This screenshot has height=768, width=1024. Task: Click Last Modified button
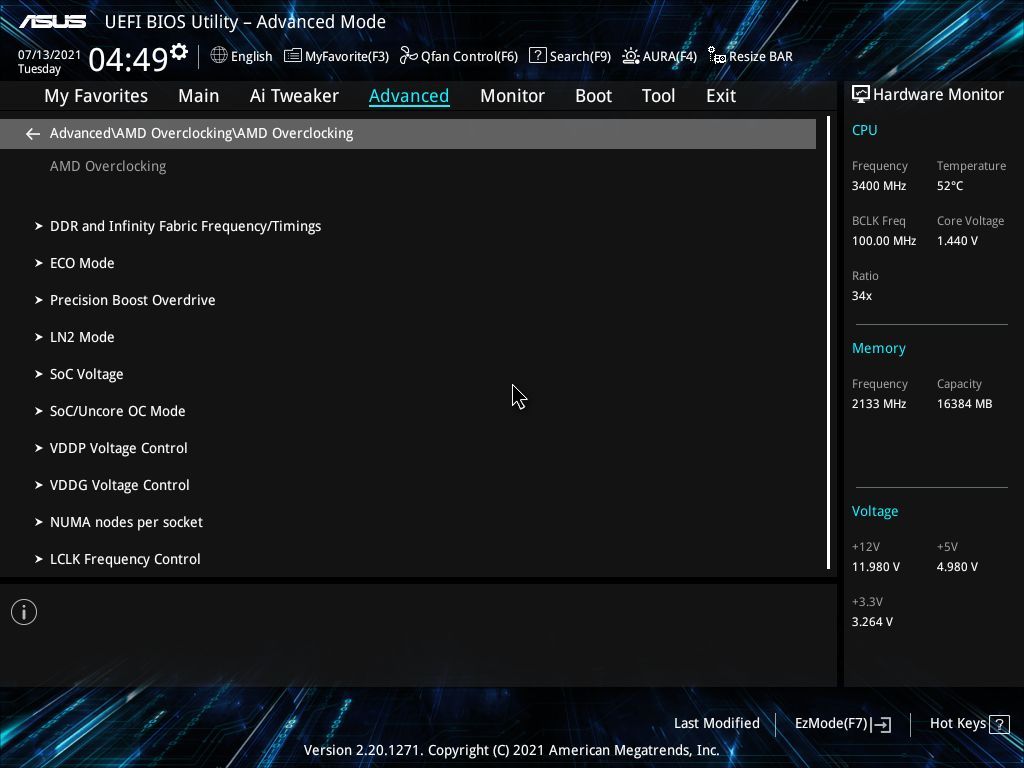tap(716, 724)
